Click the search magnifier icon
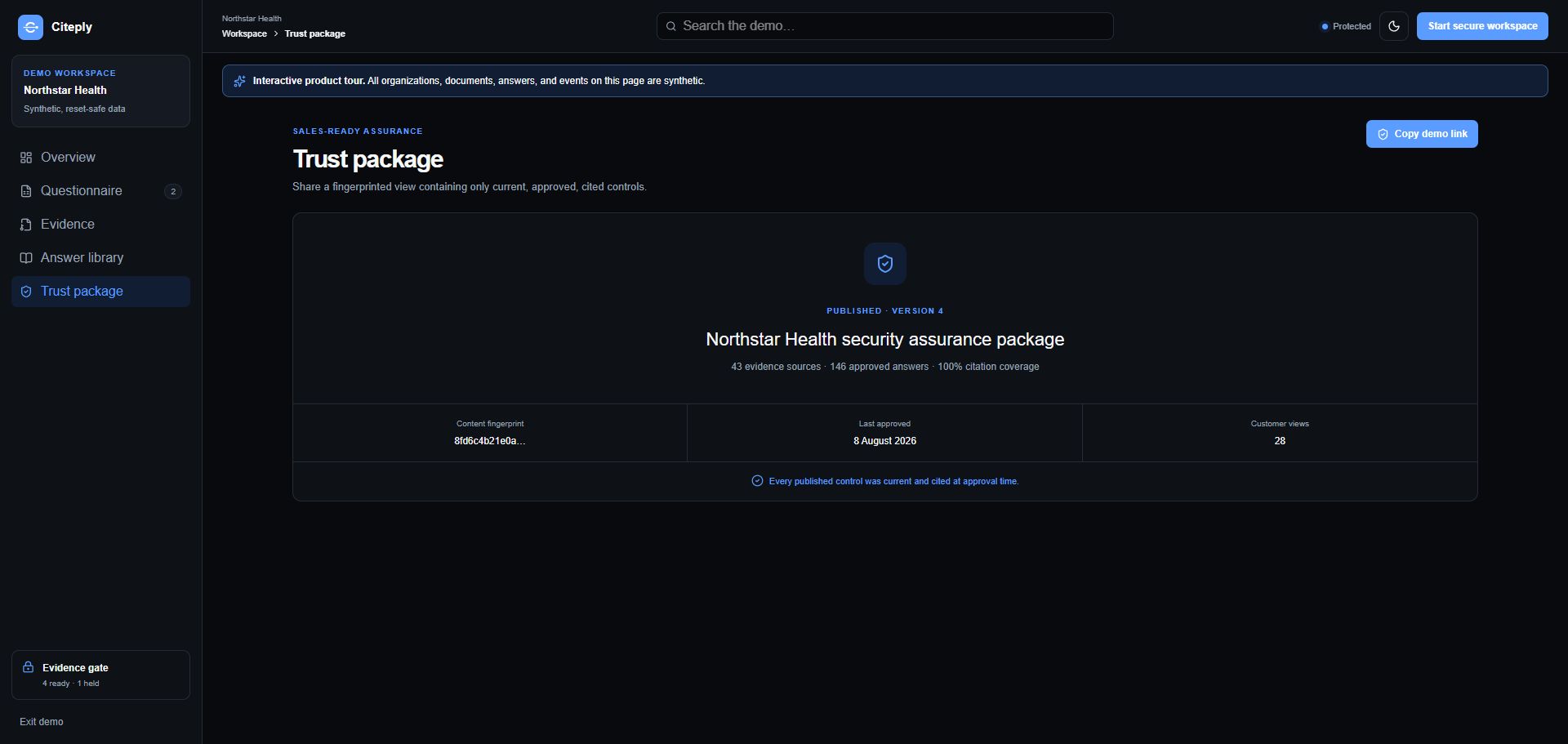 671,26
